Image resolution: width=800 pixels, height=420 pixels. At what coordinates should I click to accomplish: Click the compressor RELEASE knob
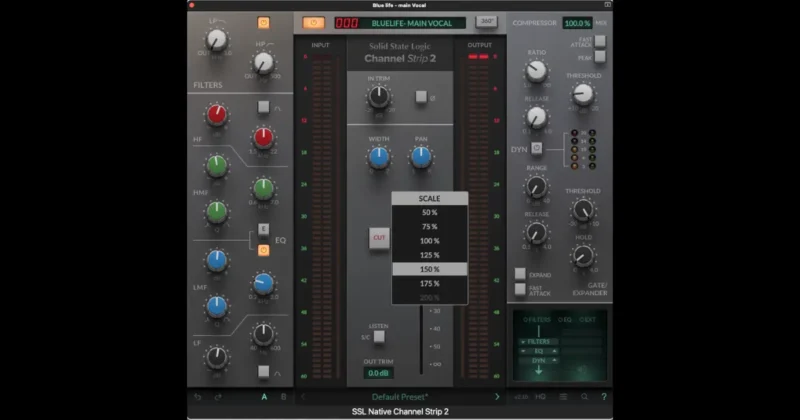536,117
